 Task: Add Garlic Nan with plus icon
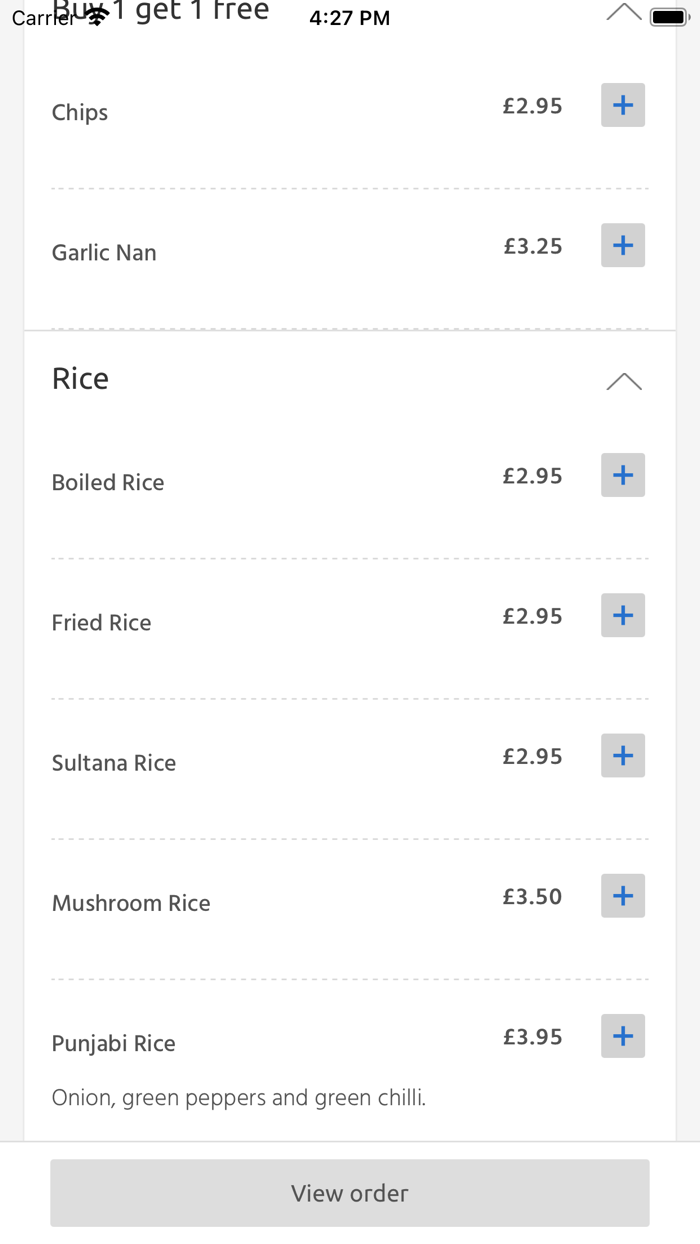click(x=622, y=245)
